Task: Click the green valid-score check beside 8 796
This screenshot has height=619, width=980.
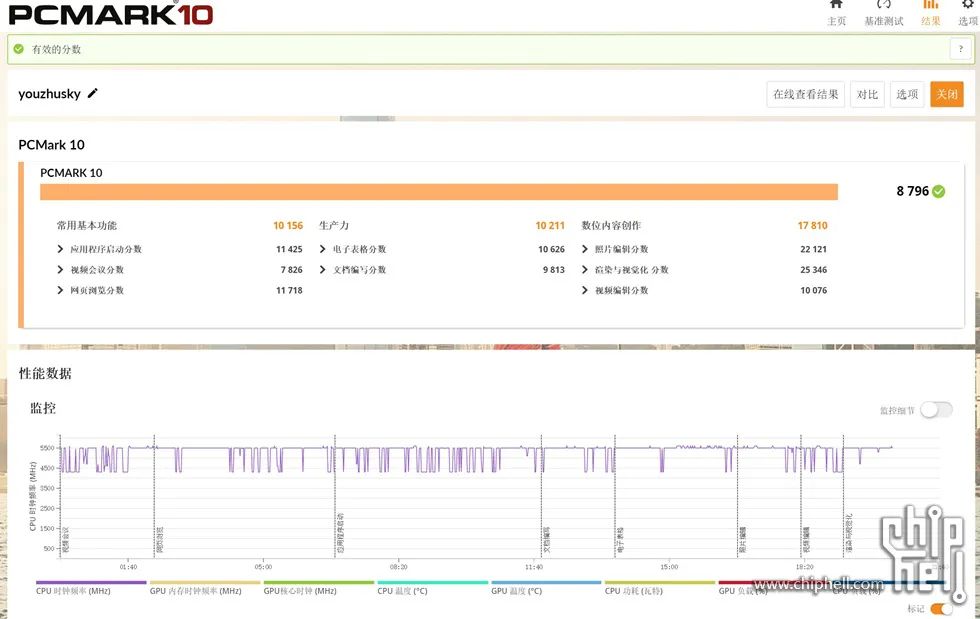Action: (939, 191)
